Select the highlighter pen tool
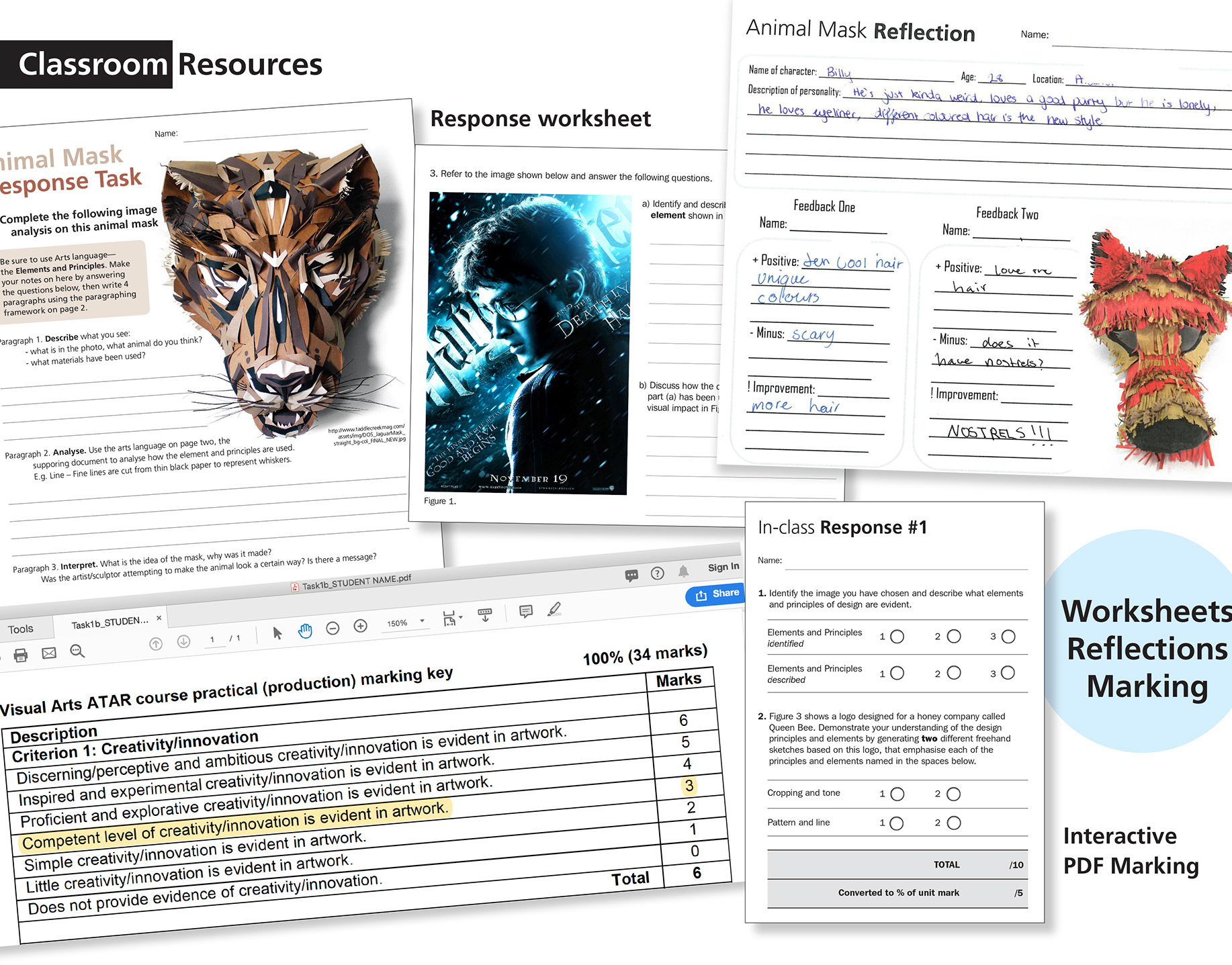The image size is (1232, 965). click(x=554, y=609)
